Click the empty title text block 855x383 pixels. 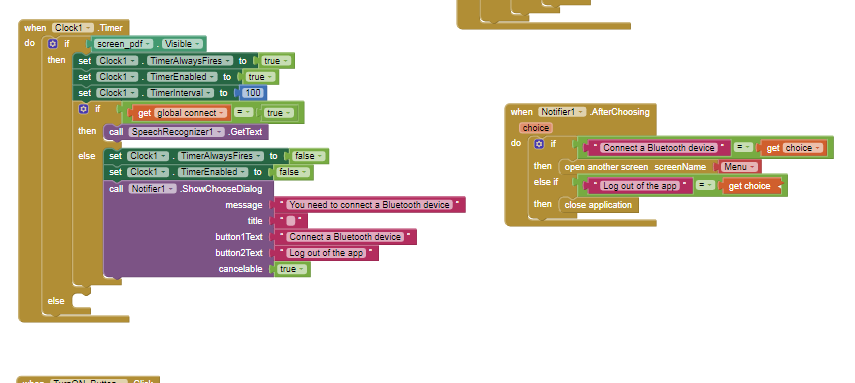pyautogui.click(x=291, y=221)
